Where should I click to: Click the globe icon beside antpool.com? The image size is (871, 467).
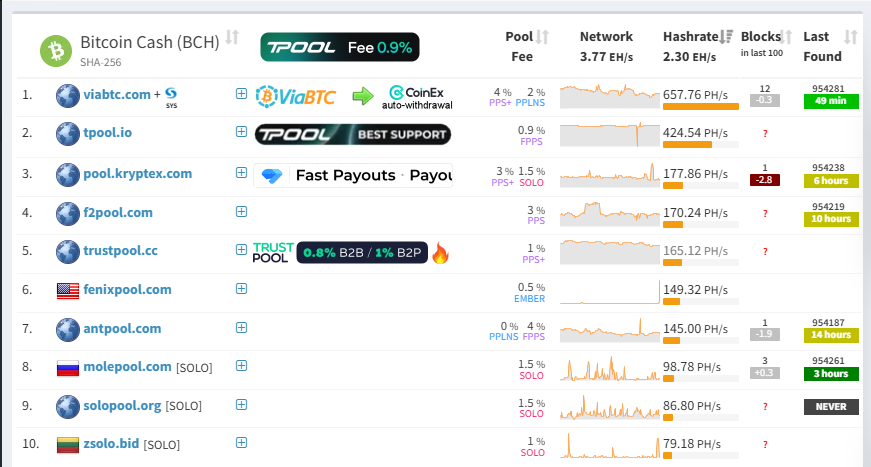pos(68,329)
